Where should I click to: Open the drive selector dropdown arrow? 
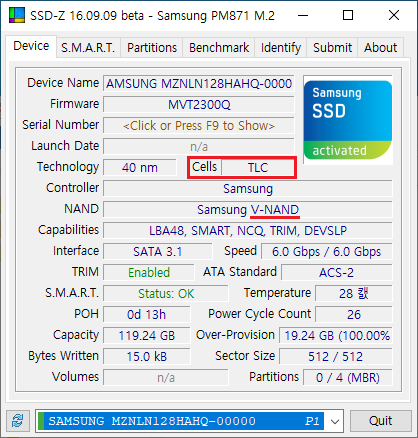click(x=335, y=421)
